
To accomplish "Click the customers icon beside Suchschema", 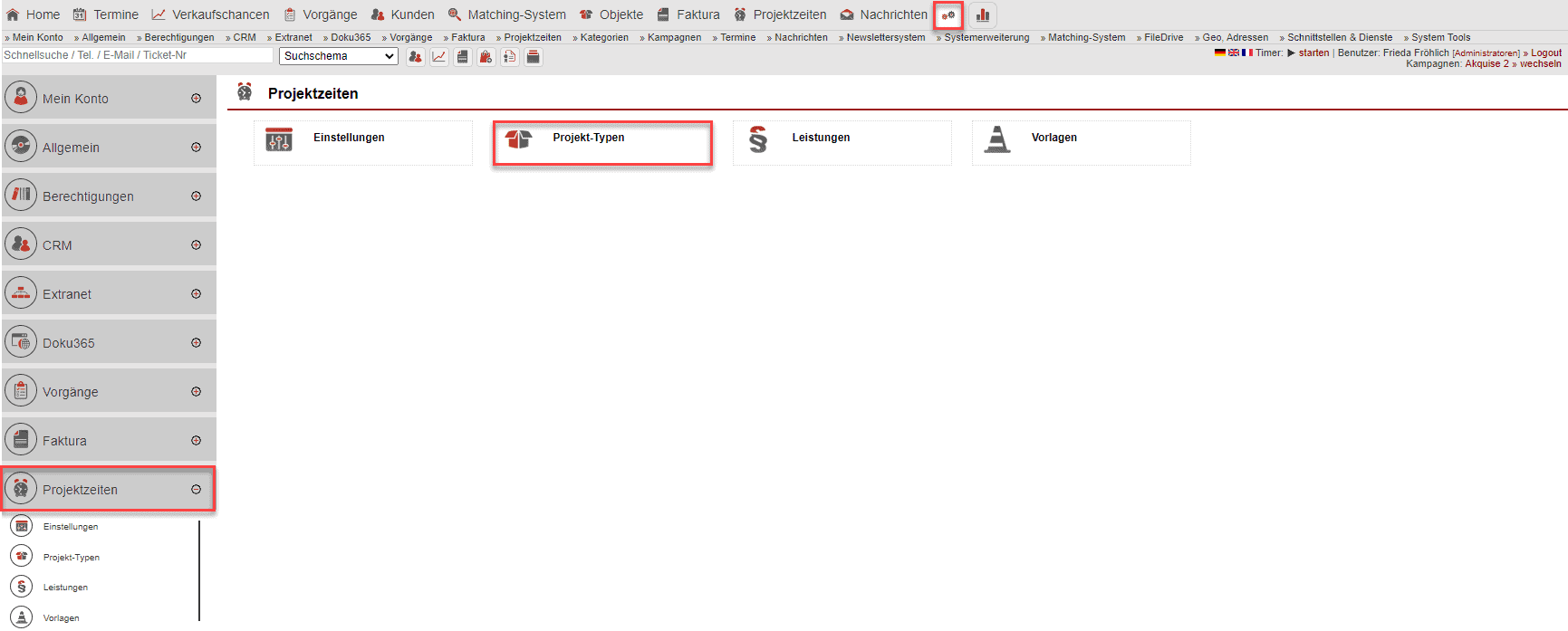I will [416, 57].
